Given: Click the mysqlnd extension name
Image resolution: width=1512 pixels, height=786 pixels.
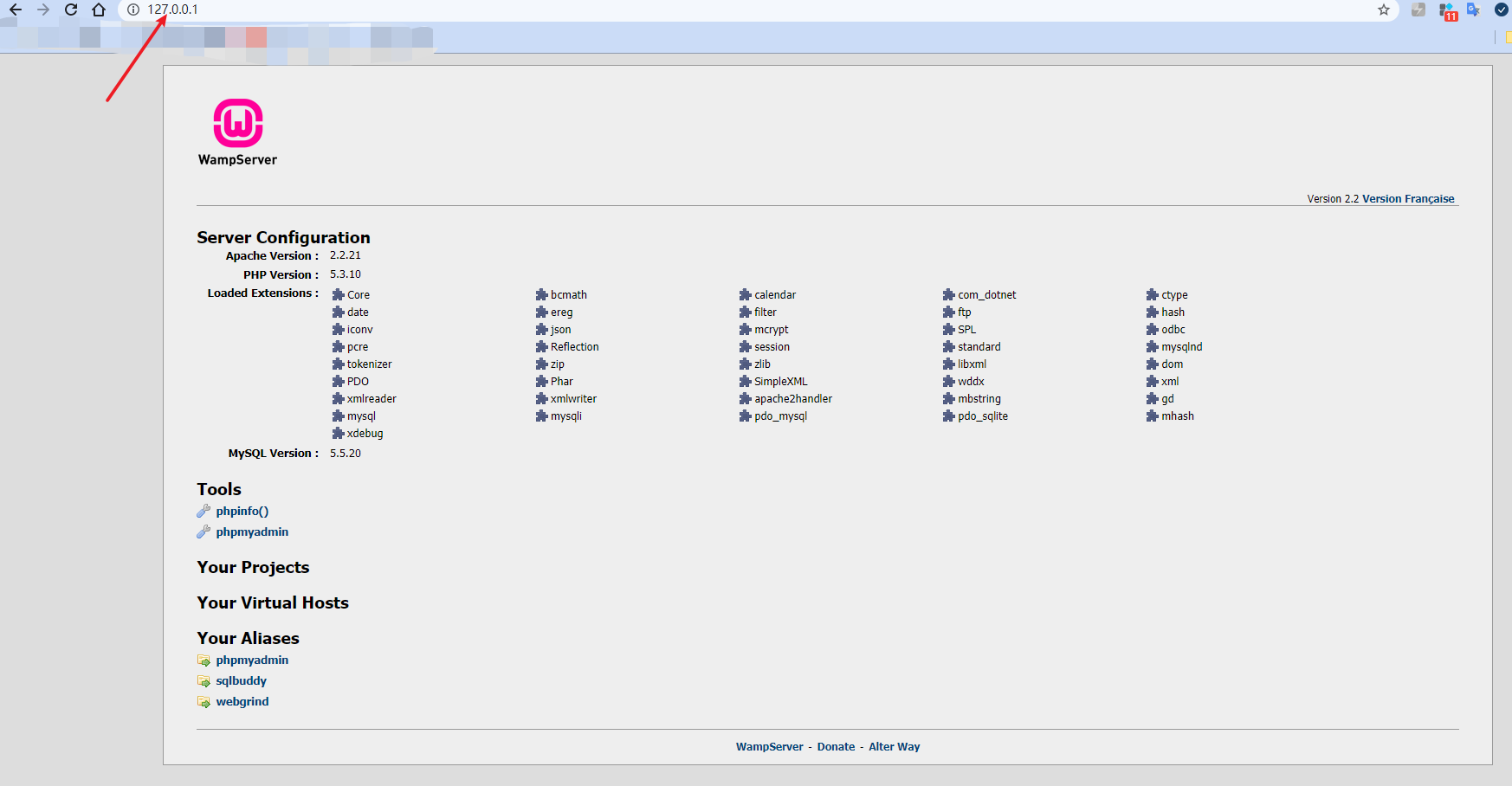Looking at the screenshot, I should (x=1182, y=347).
